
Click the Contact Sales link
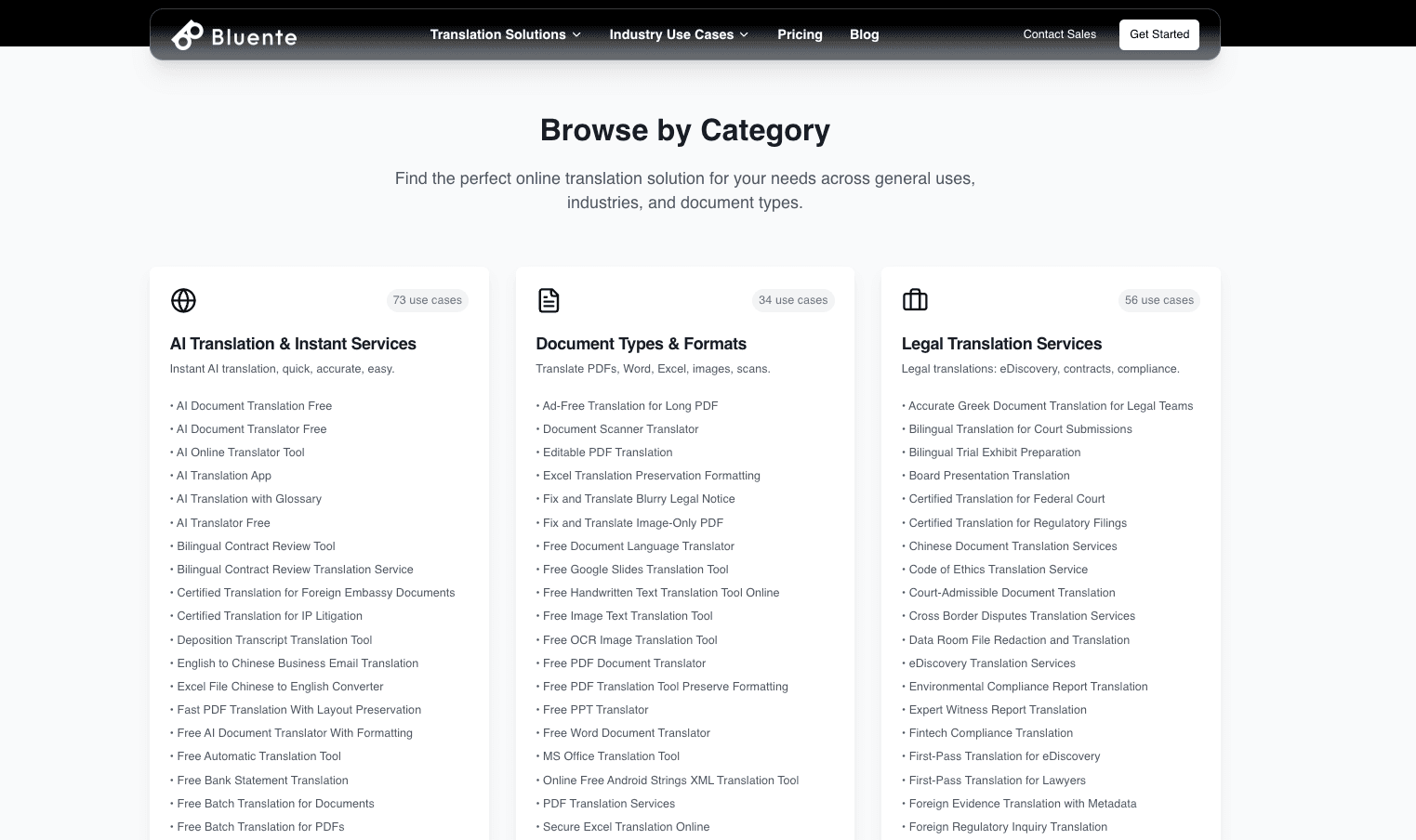click(x=1059, y=34)
